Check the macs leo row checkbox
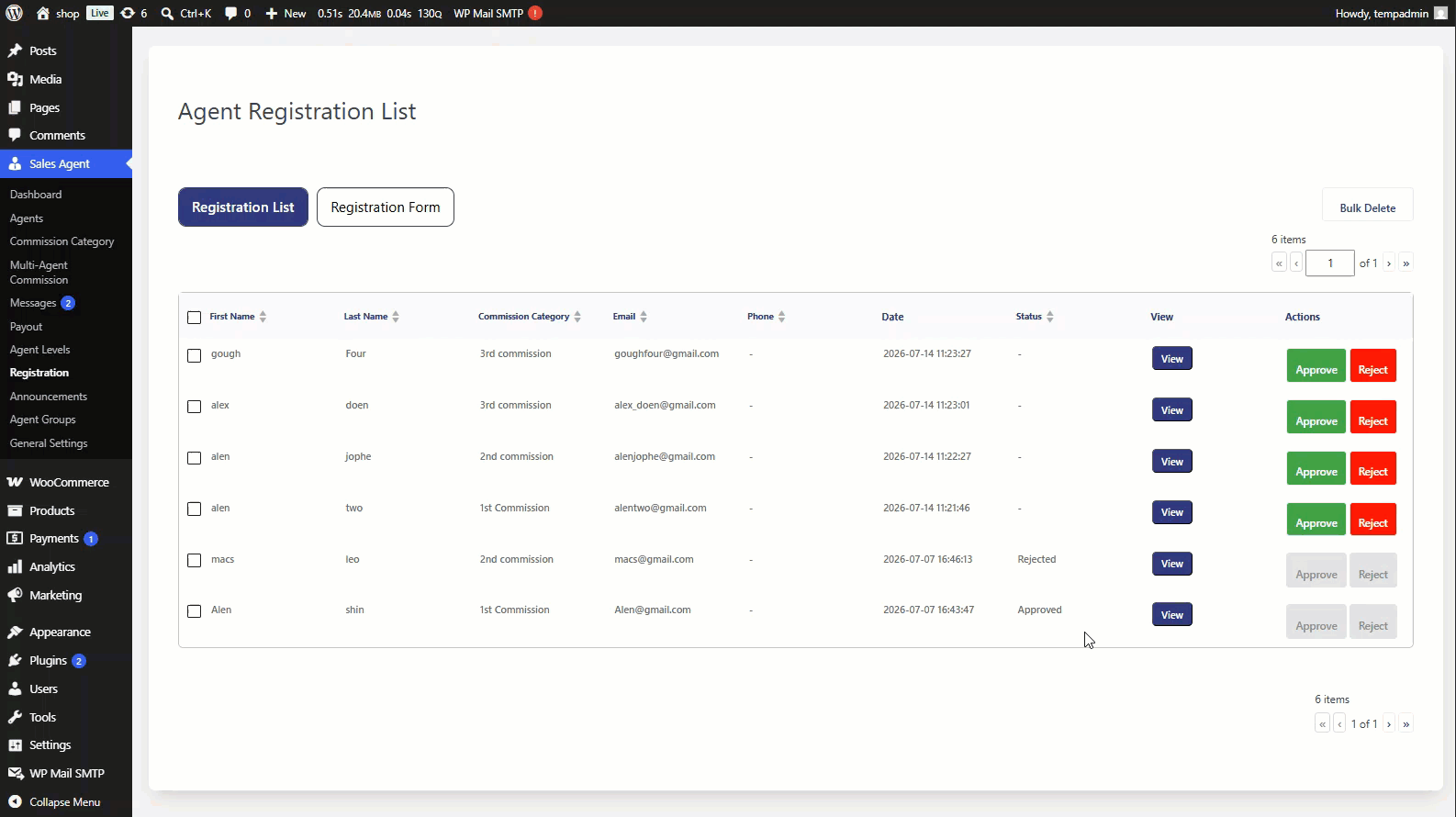The height and width of the screenshot is (817, 1456). 194,560
